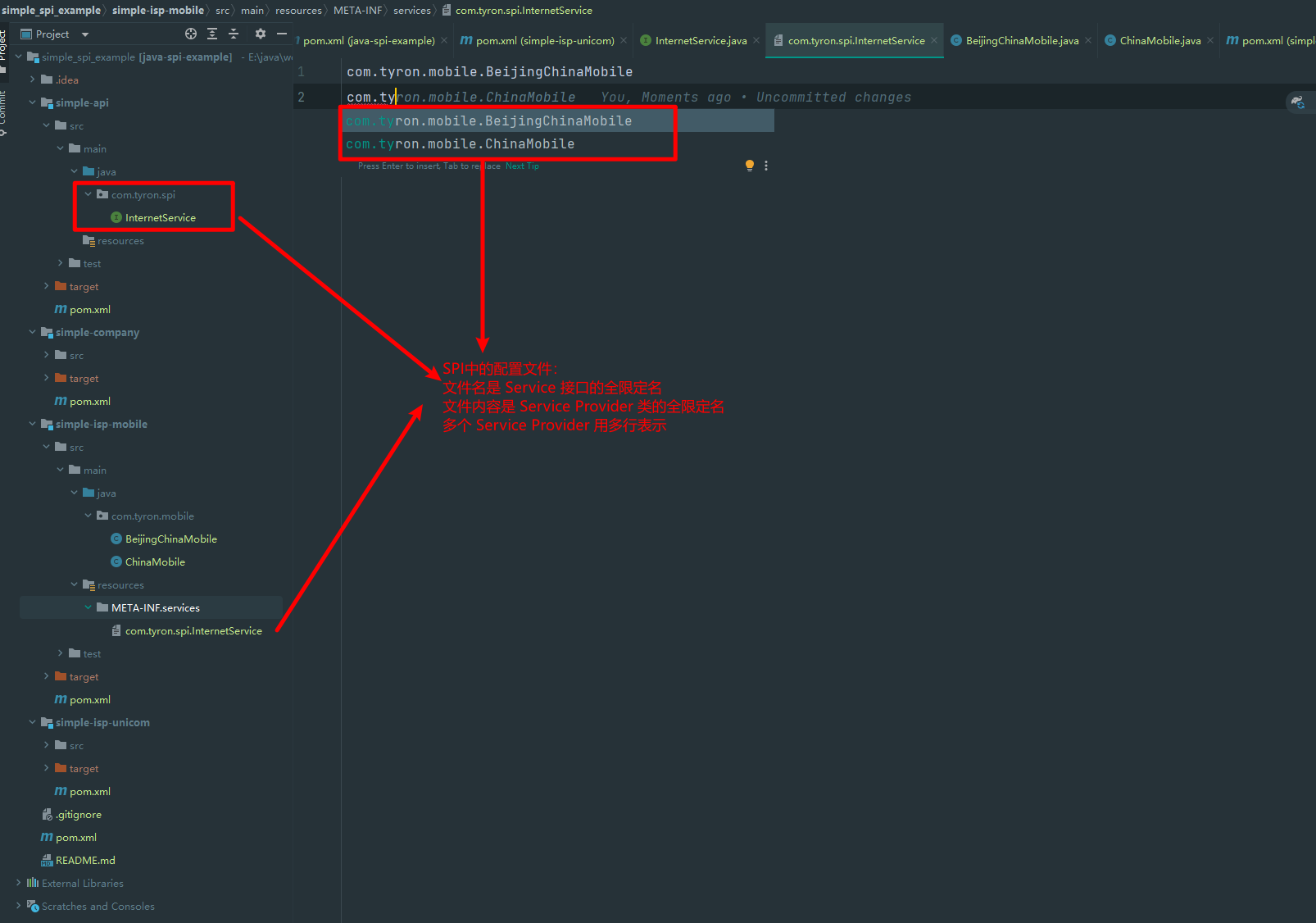Image resolution: width=1316 pixels, height=923 pixels.
Task: Select target folder under simple-isp-mobile
Action: tap(76, 676)
